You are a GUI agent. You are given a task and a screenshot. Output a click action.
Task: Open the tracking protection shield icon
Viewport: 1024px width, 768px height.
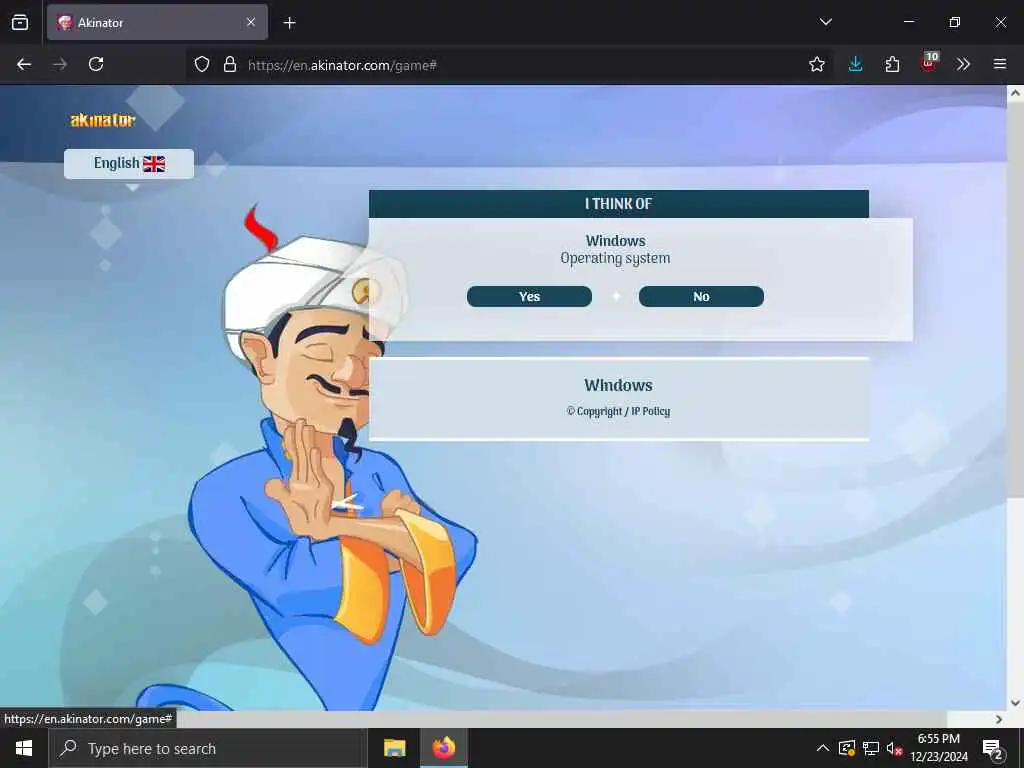(x=202, y=64)
